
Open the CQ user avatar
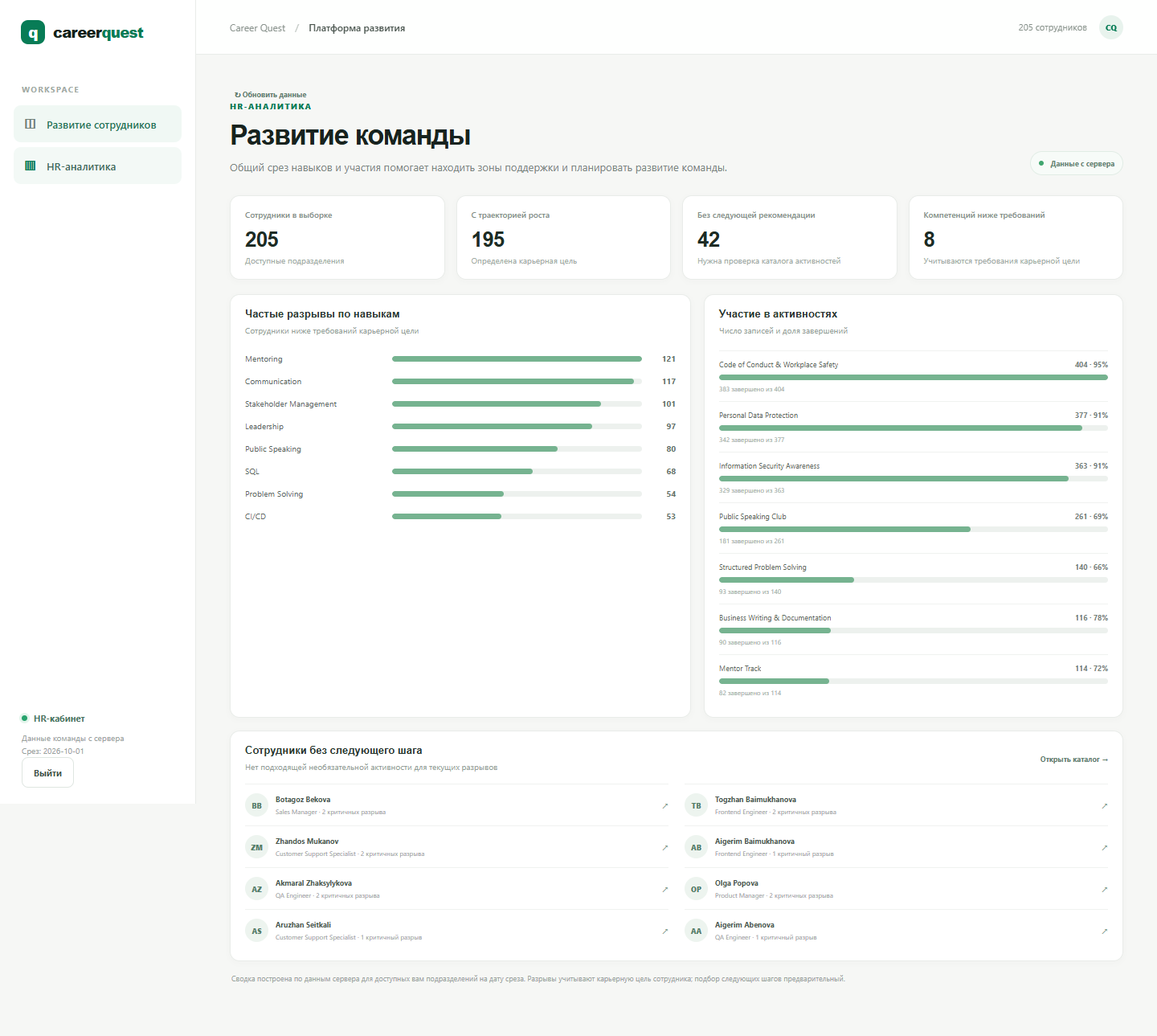(1110, 27)
